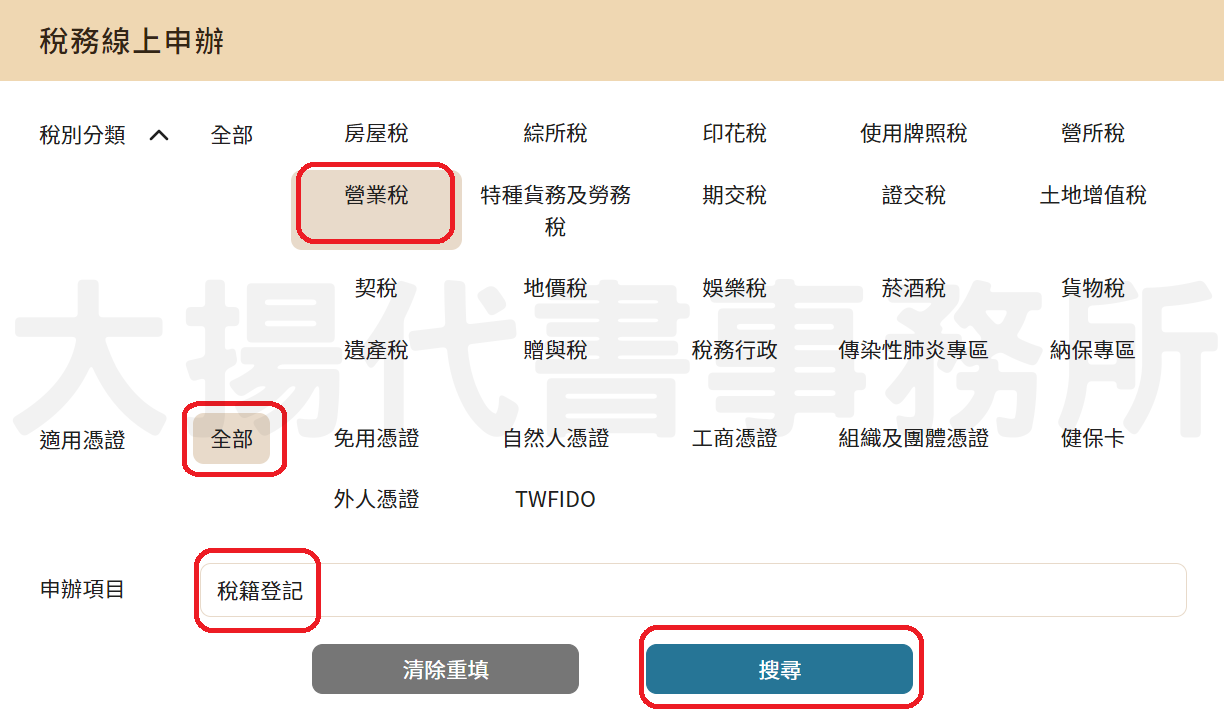
Task: Click the 申辦項目 text input field
Action: [690, 590]
